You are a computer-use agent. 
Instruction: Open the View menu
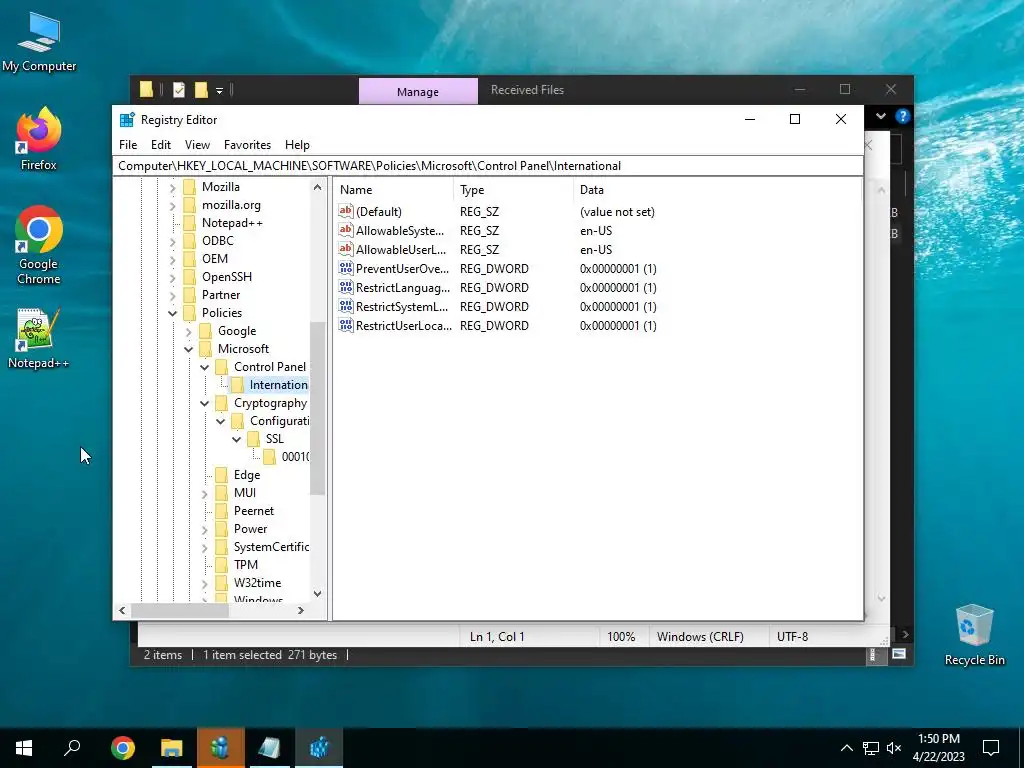197,145
